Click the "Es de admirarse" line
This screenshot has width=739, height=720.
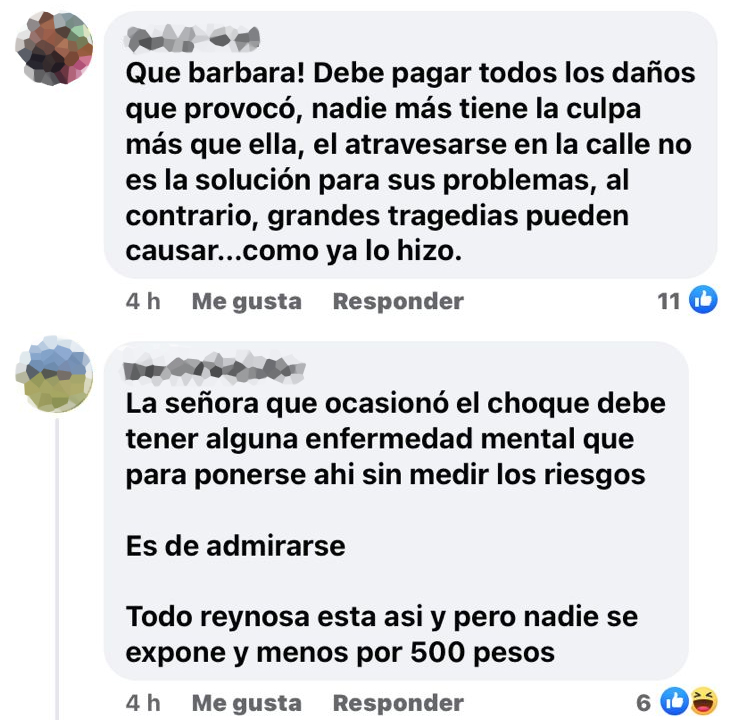[x=236, y=546]
